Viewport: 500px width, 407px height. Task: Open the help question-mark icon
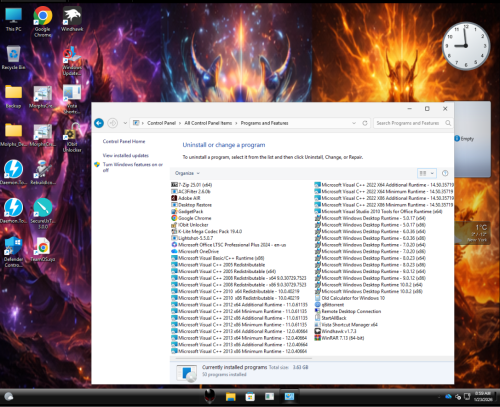(445, 173)
